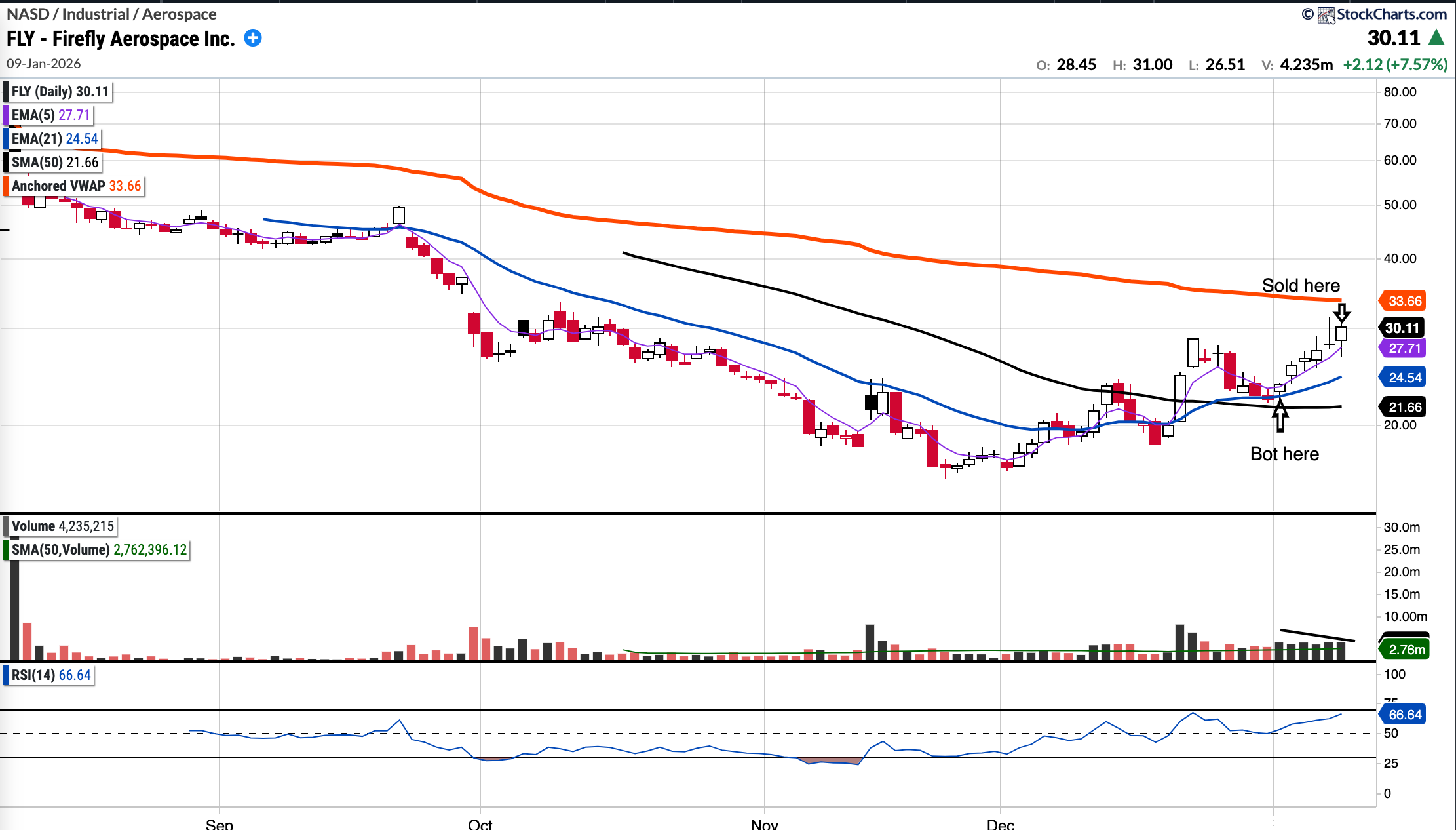Image resolution: width=1456 pixels, height=830 pixels.
Task: Click the blue plus icon beside Firefly Aerospace
Action: (253, 38)
